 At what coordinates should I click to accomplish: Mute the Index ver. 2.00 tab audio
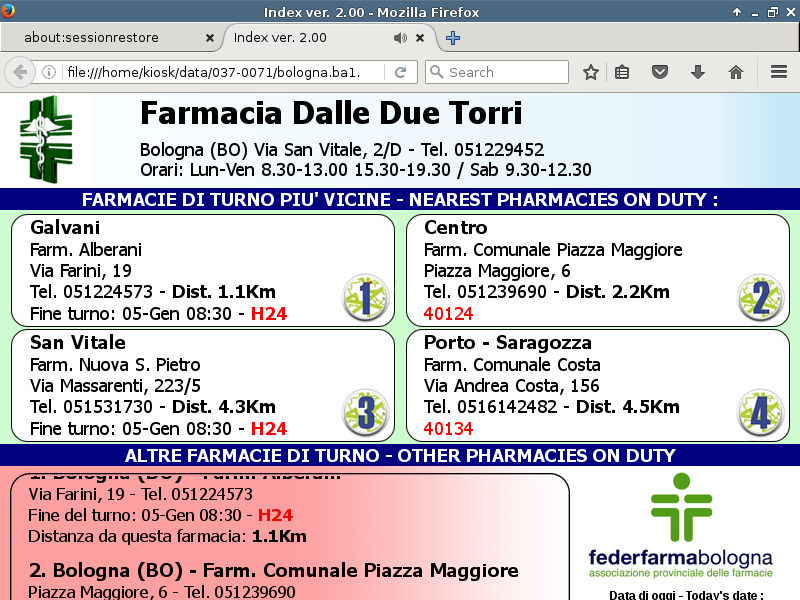(x=400, y=38)
